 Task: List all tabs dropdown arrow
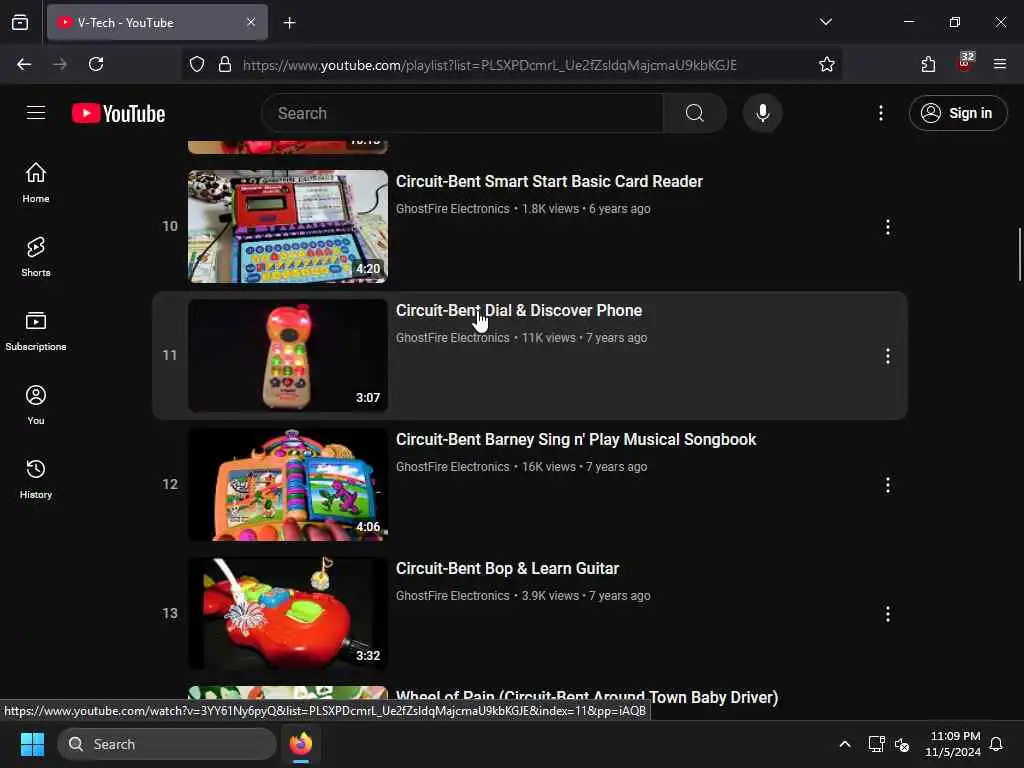(x=825, y=22)
